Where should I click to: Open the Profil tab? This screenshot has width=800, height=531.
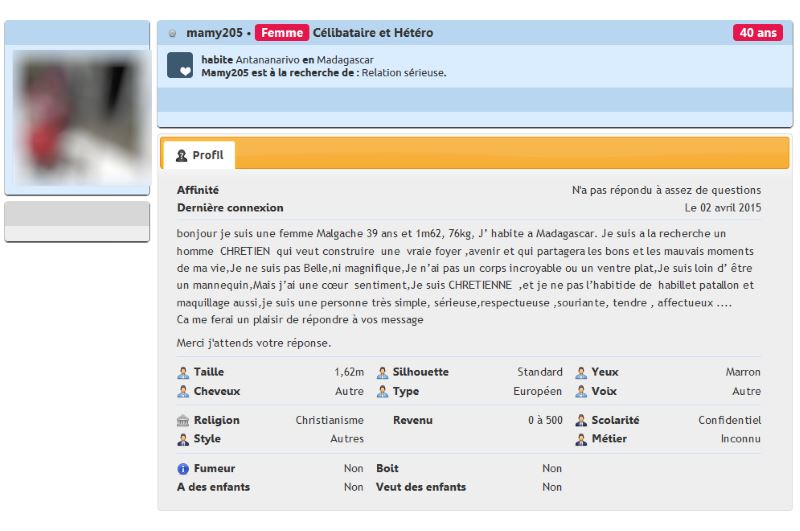pos(199,155)
